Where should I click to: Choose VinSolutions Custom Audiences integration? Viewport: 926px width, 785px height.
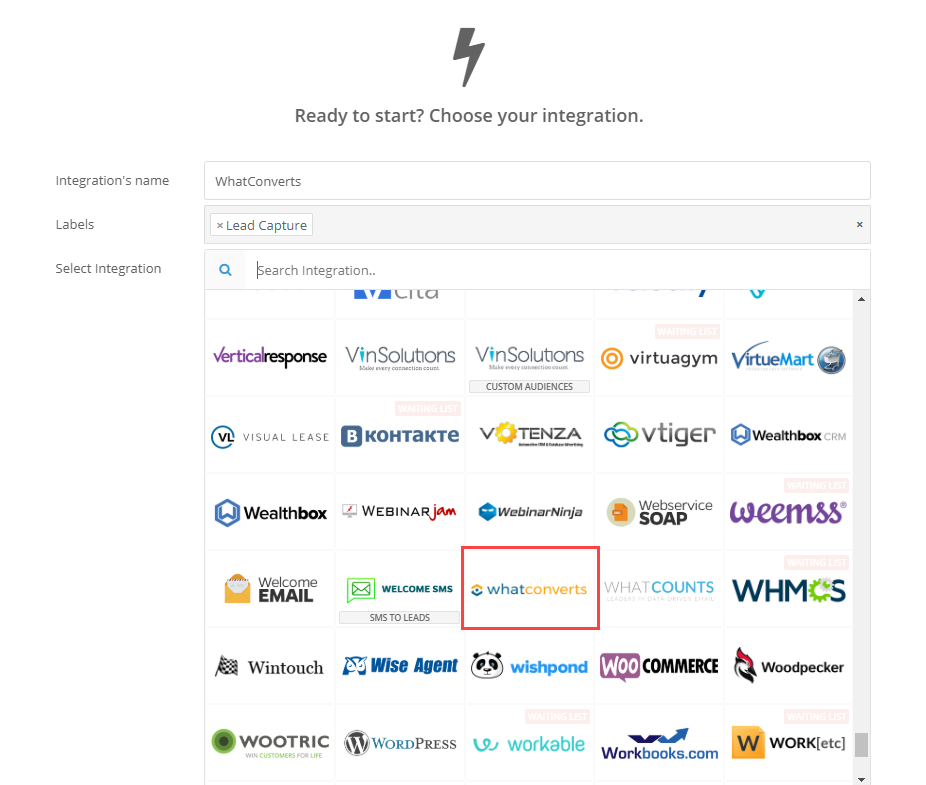click(530, 357)
